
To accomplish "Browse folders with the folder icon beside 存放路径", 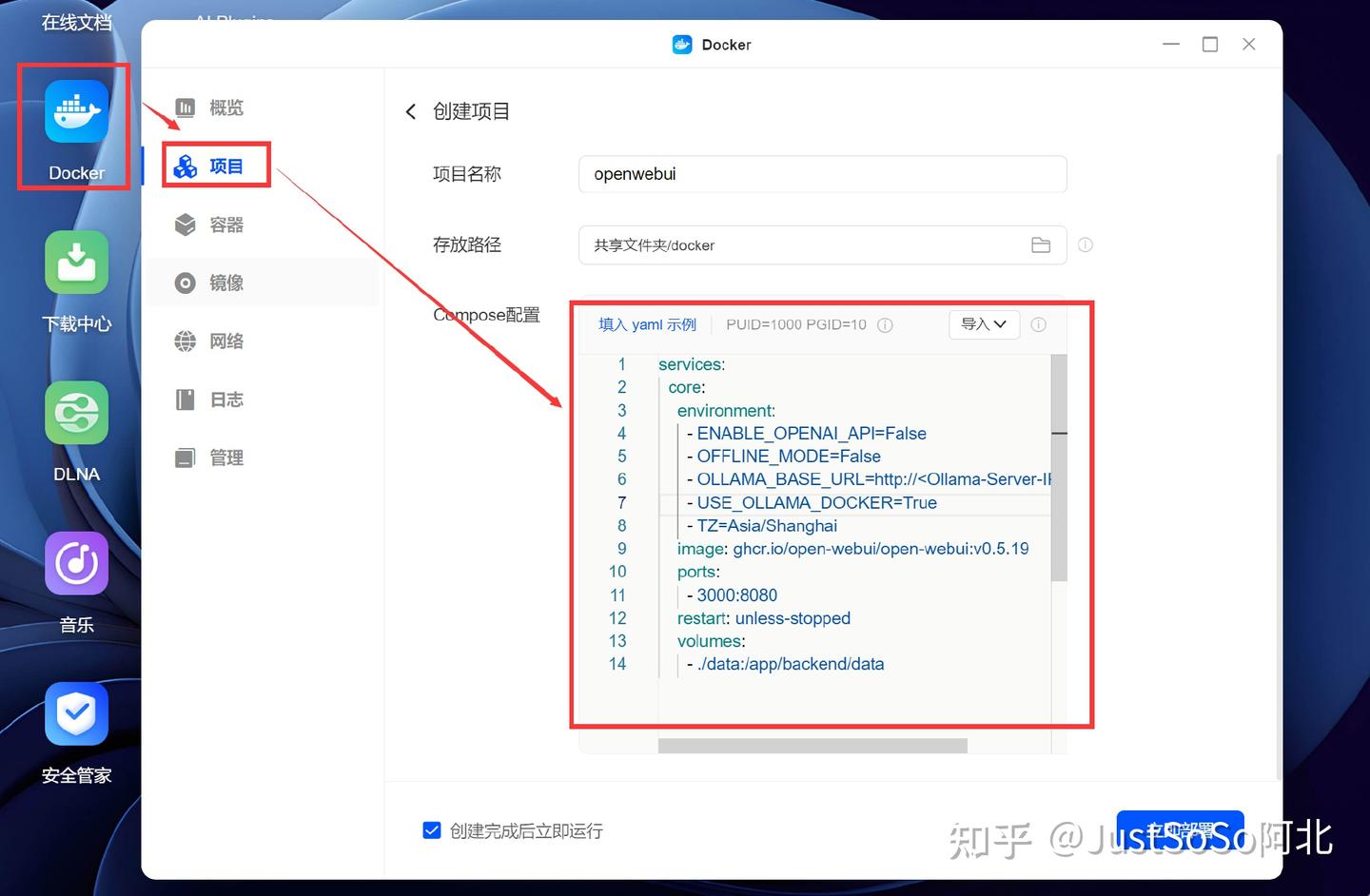I will pos(1040,244).
